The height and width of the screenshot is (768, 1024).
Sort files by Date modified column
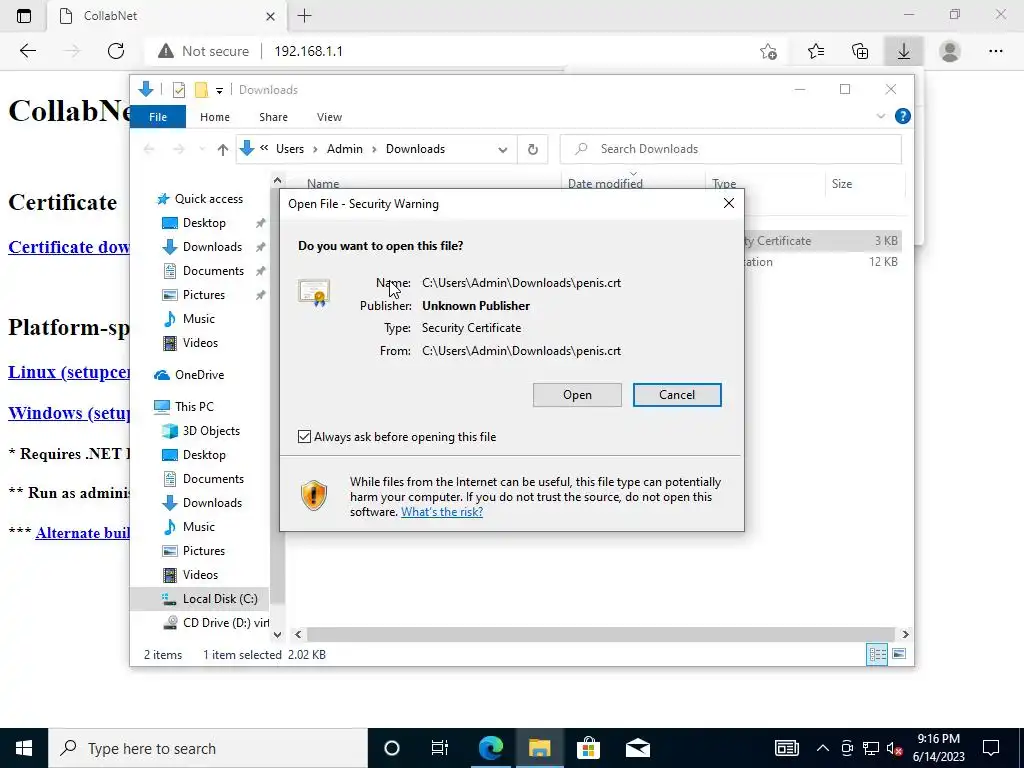tap(605, 184)
